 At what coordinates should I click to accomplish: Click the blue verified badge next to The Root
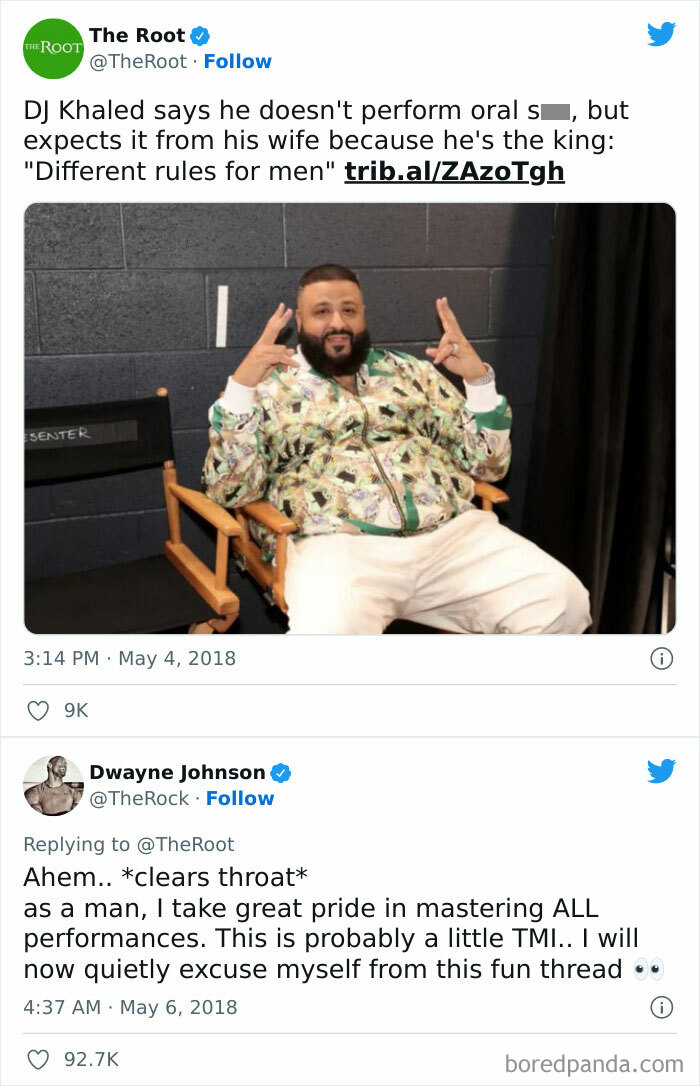[200, 35]
